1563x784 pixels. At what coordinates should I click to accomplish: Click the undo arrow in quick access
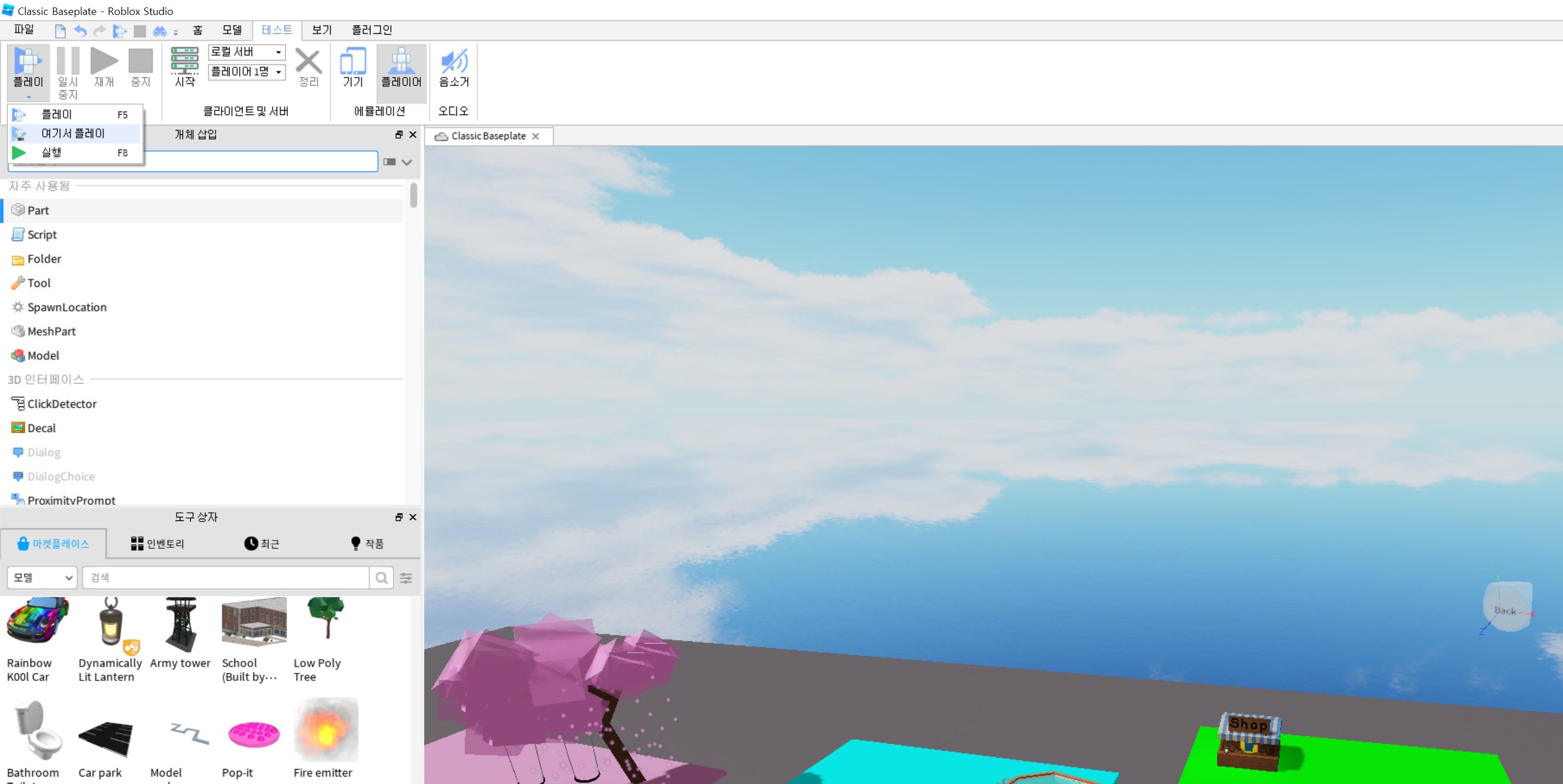(x=80, y=31)
